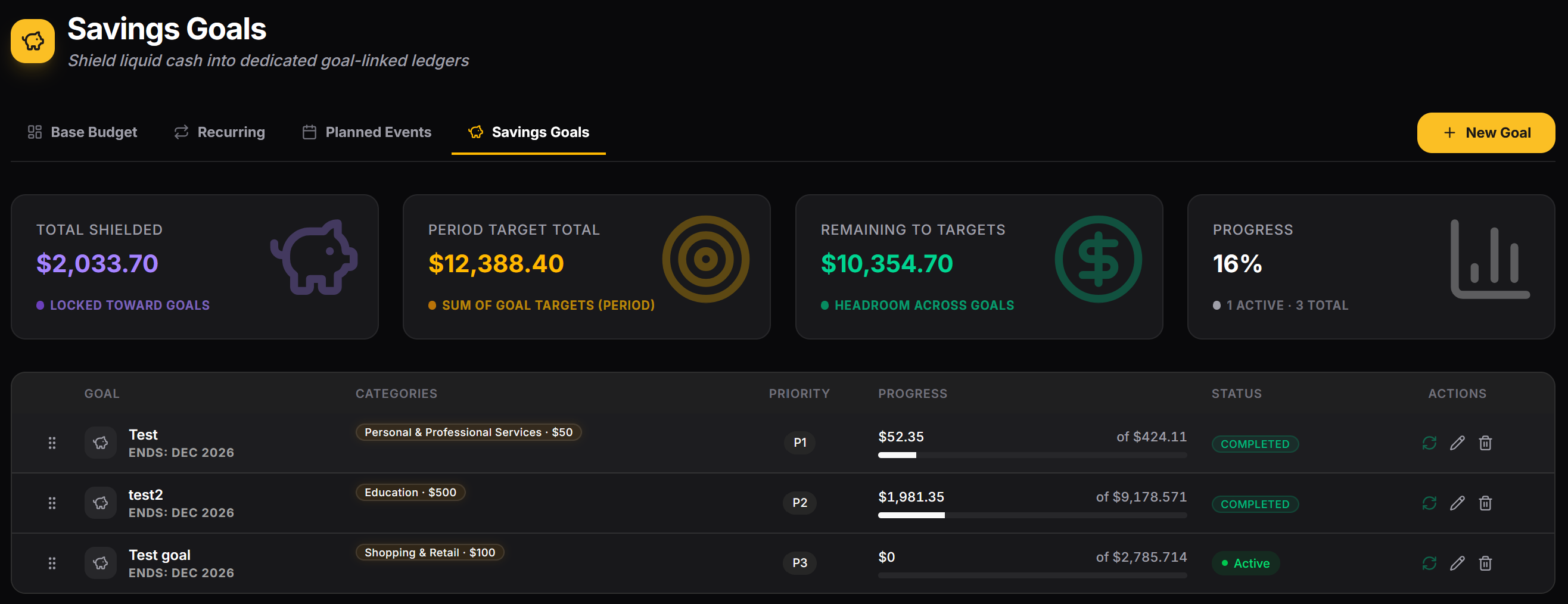This screenshot has height=604, width=1568.
Task: Click 'HEADROOM ACROSS GOALS' label
Action: [924, 305]
